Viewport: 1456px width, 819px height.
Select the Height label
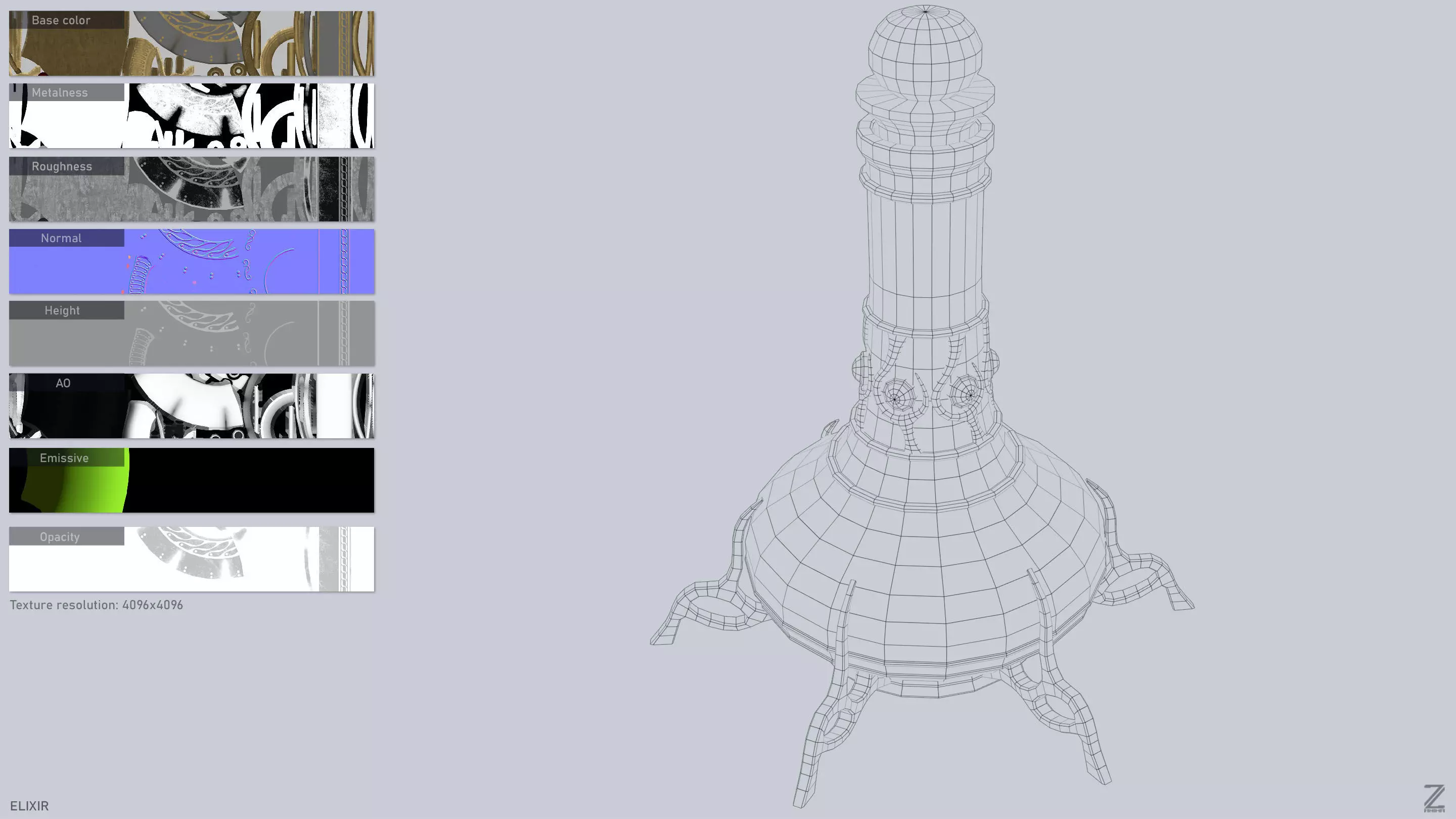62,310
